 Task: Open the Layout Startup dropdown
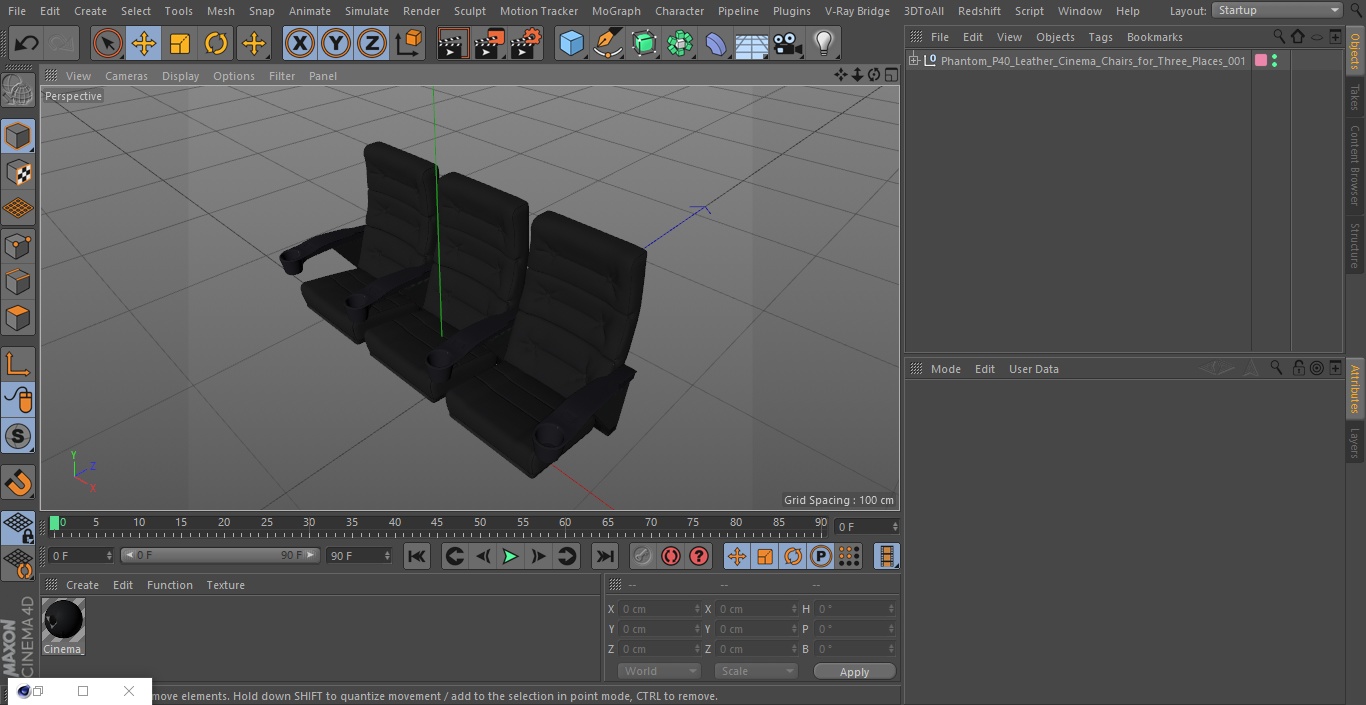(x=1278, y=10)
